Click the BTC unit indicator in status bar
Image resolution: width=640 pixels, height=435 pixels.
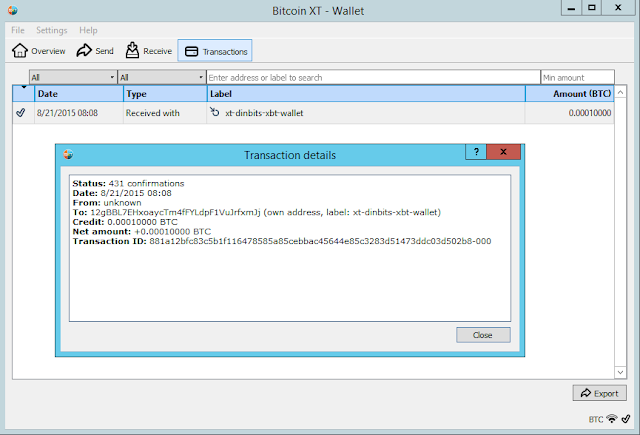point(596,419)
